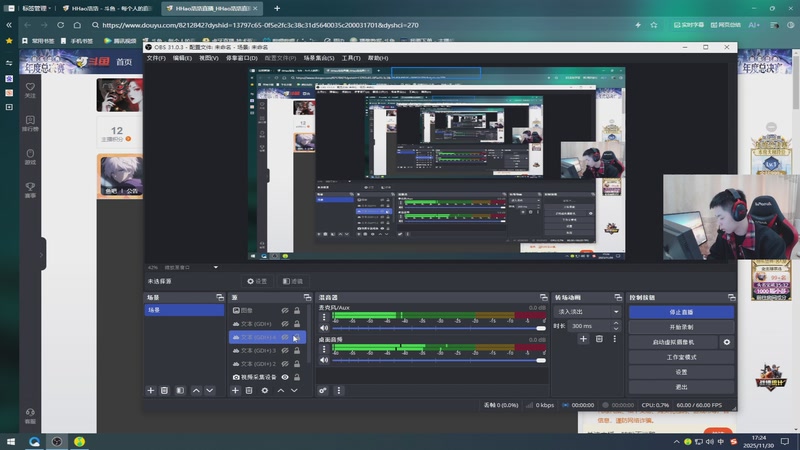Screen dimensions: 800x450
Task: Open 桌面音频 channel three-dot options
Action: tap(324, 349)
